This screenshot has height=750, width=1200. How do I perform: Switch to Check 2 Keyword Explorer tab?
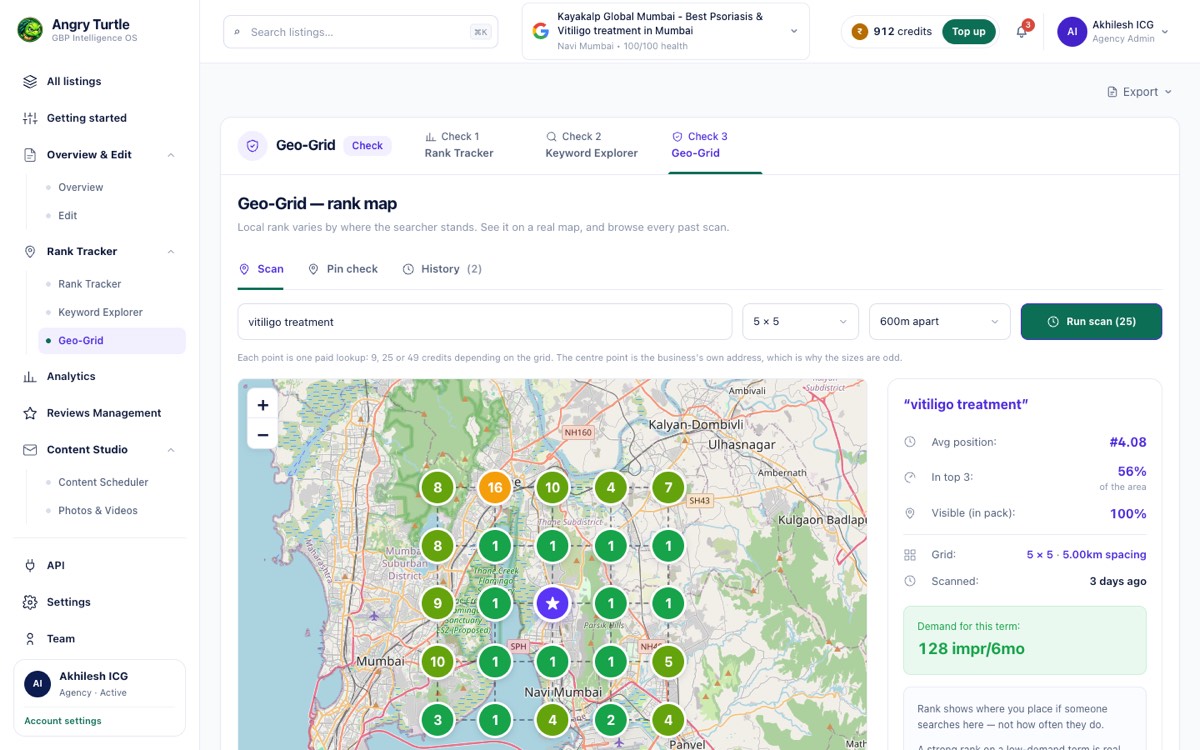coord(591,145)
